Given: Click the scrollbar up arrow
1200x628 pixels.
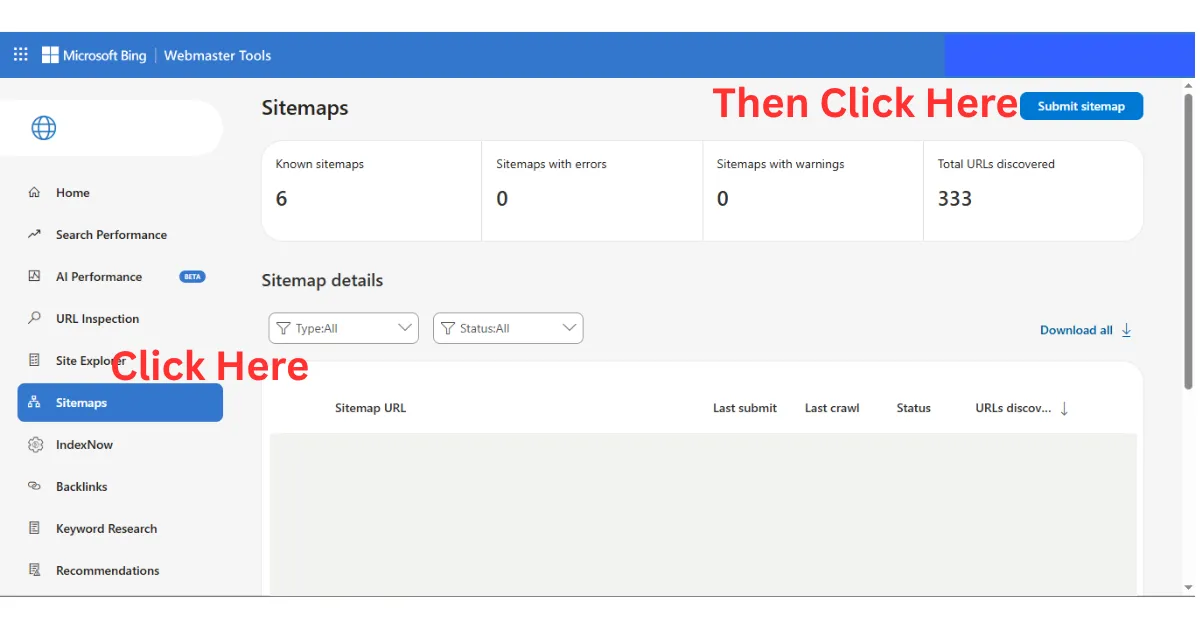Looking at the screenshot, I should pos(1188,86).
